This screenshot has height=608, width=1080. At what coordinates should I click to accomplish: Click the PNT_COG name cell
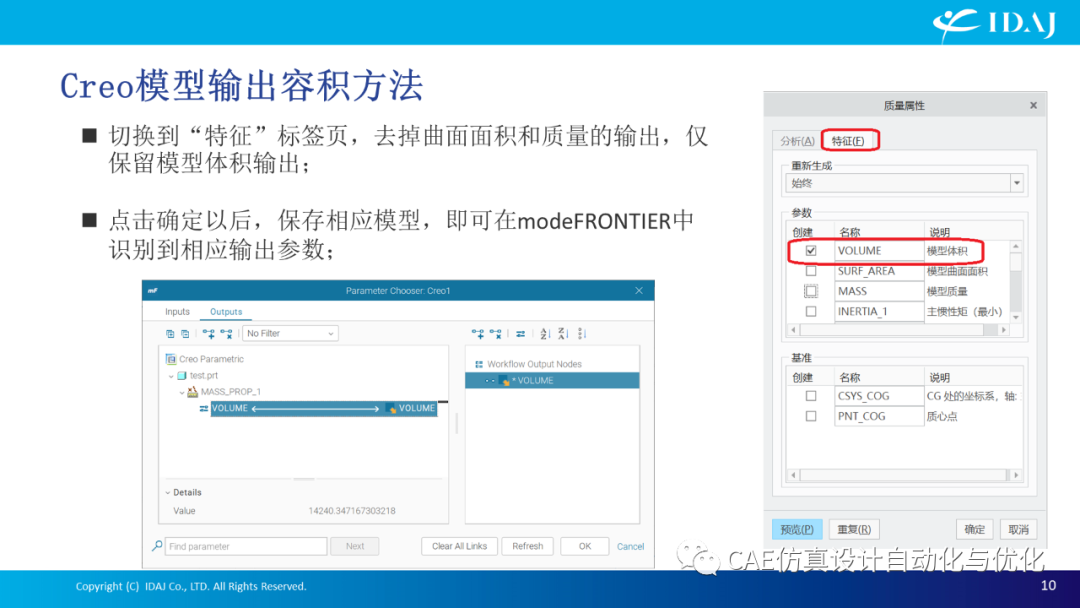point(879,416)
